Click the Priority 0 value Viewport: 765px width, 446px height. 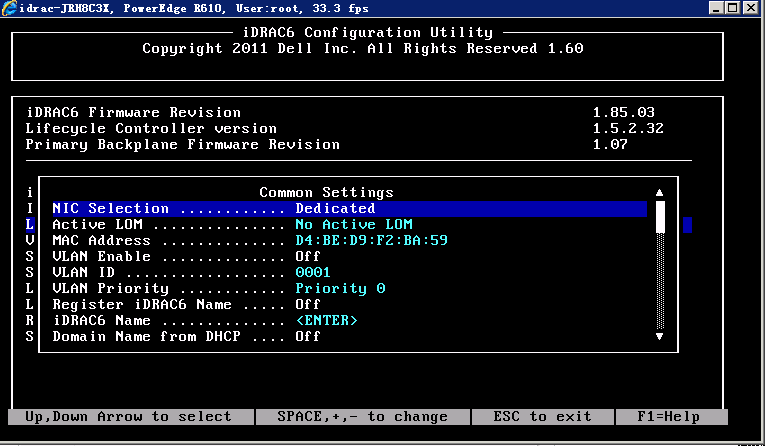340,289
